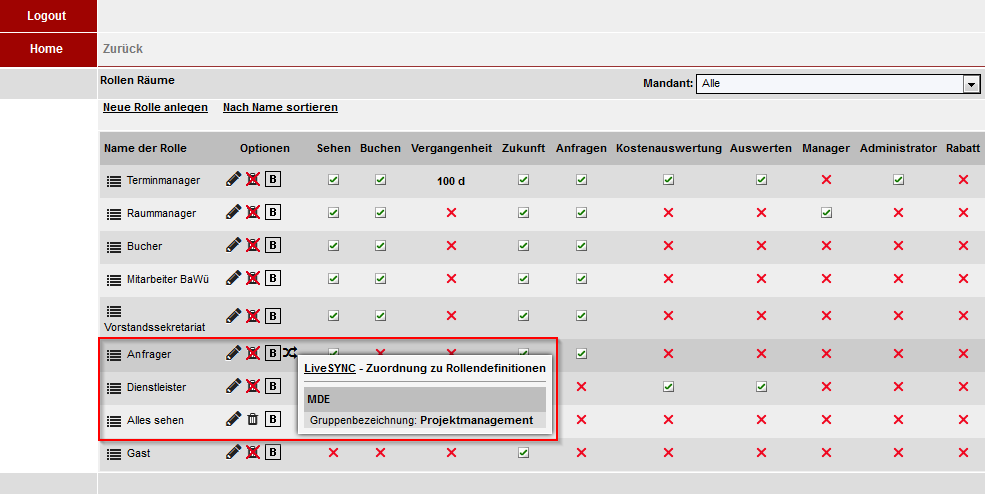
Task: Click the list icon beside Gast
Action: [114, 454]
